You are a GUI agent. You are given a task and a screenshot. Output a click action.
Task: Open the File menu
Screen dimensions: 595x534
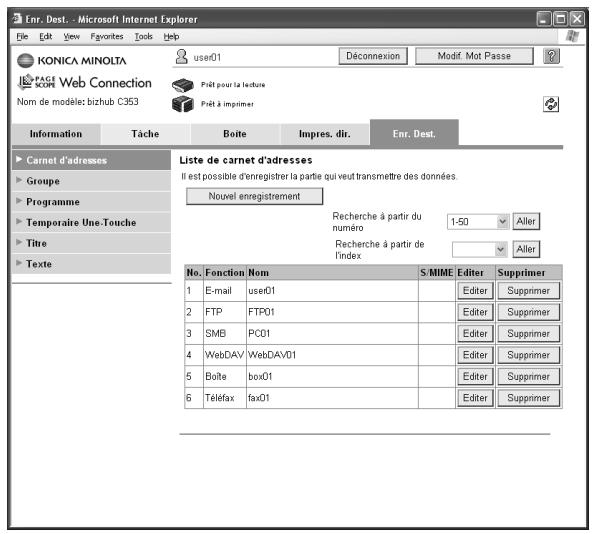22,36
